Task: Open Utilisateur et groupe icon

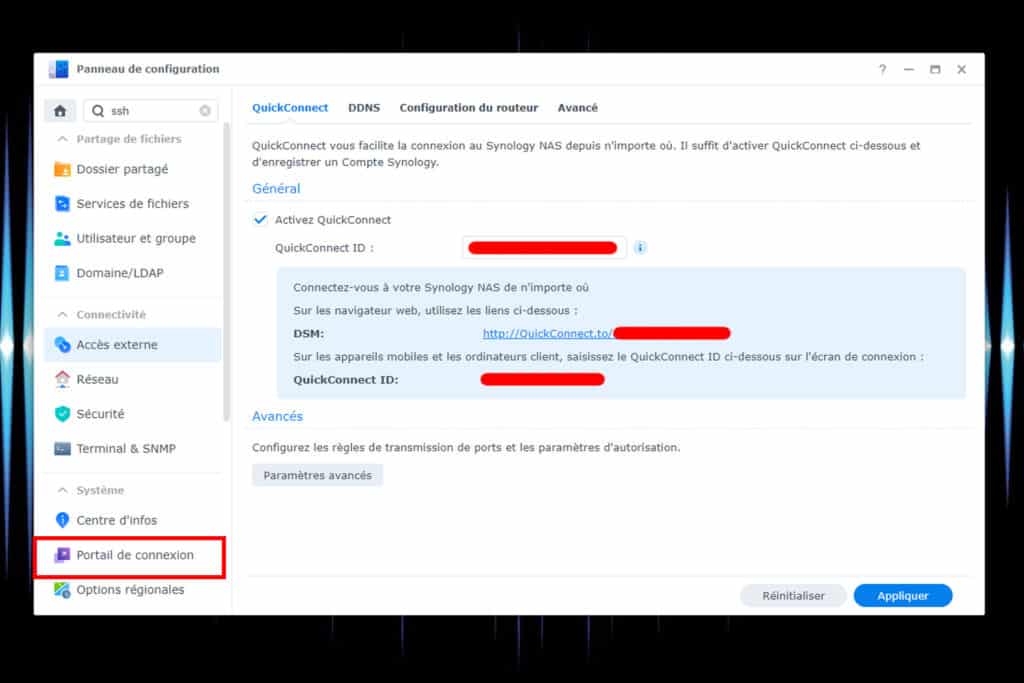Action: (x=62, y=238)
